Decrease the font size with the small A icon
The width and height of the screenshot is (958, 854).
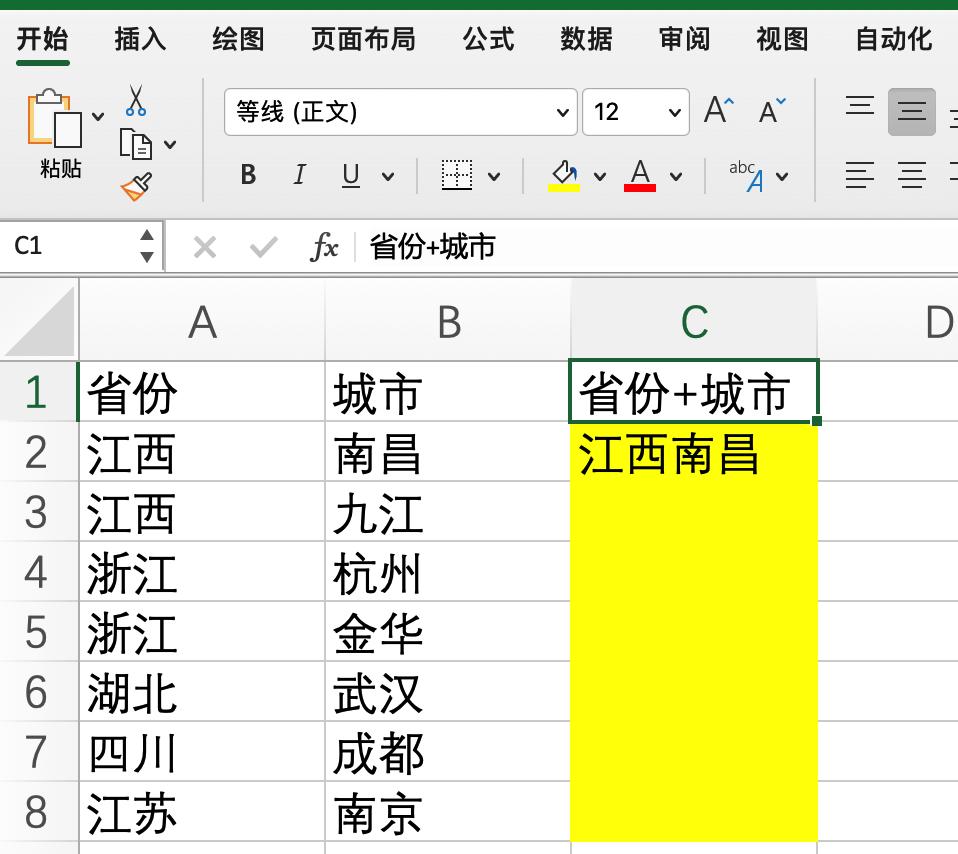pos(768,110)
